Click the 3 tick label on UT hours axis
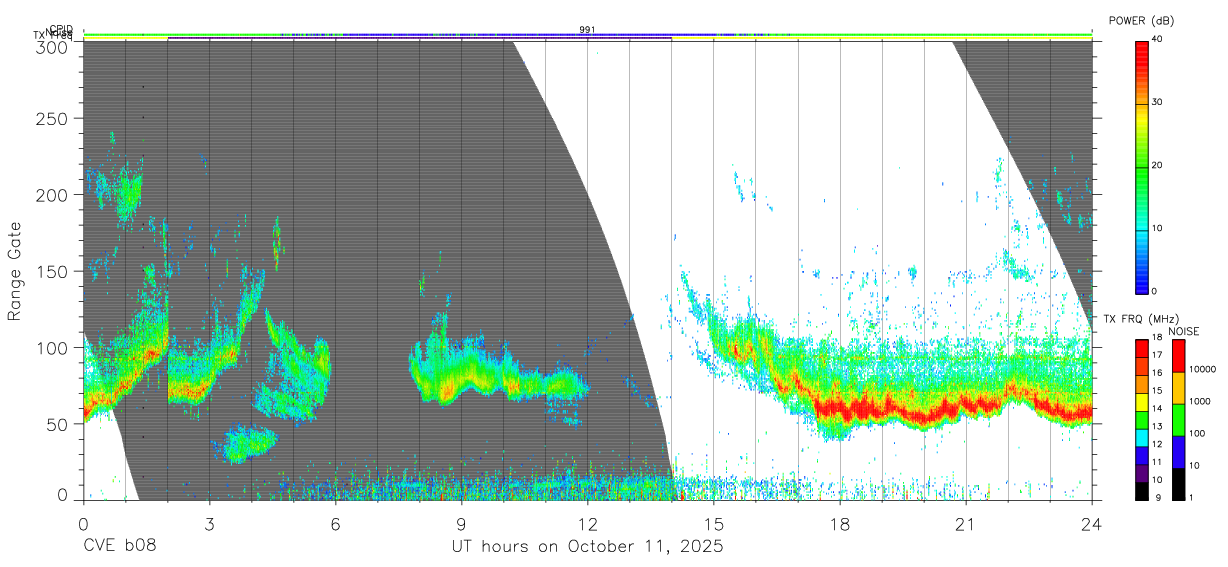This screenshot has width=1228, height=567. (x=209, y=523)
